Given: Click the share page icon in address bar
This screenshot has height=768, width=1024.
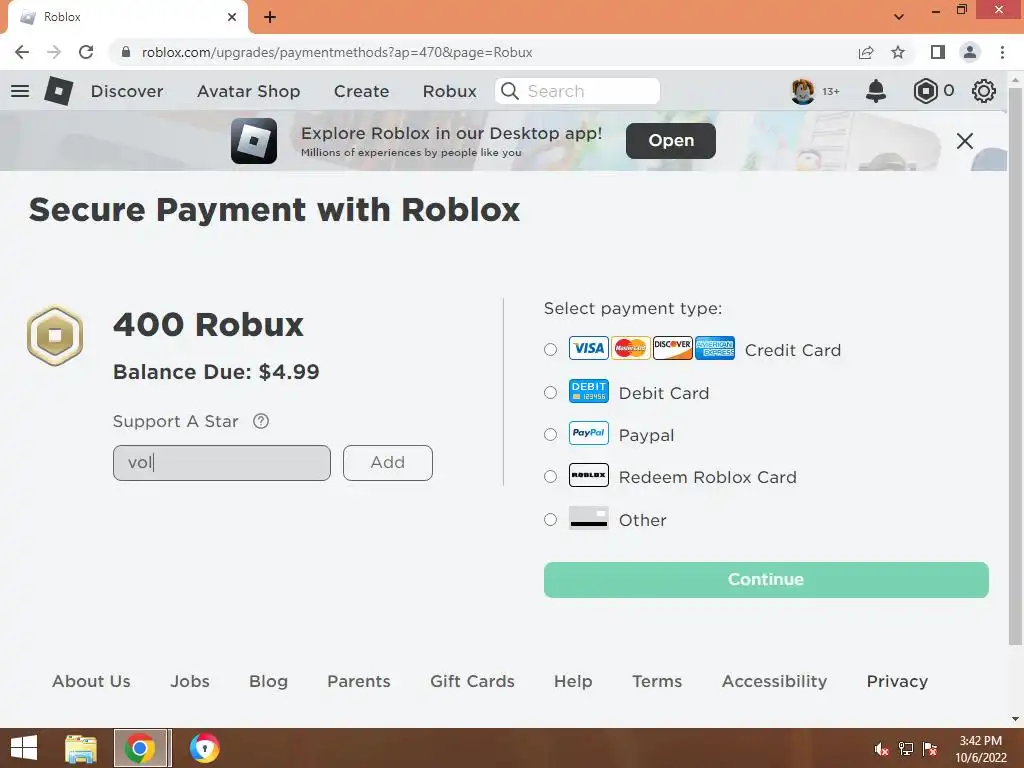Looking at the screenshot, I should [866, 52].
